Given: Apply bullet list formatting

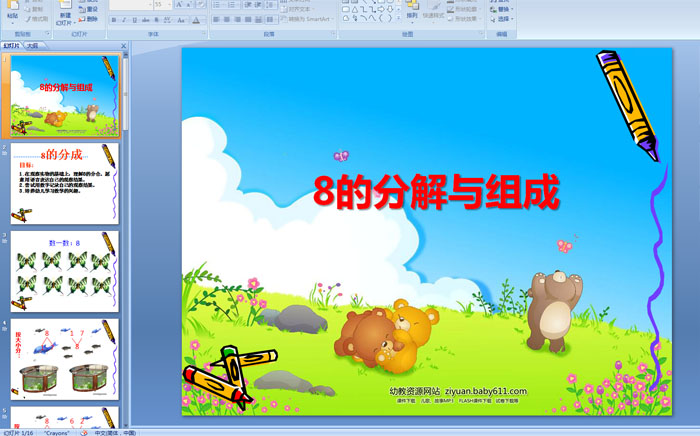Looking at the screenshot, I should click(217, 5).
